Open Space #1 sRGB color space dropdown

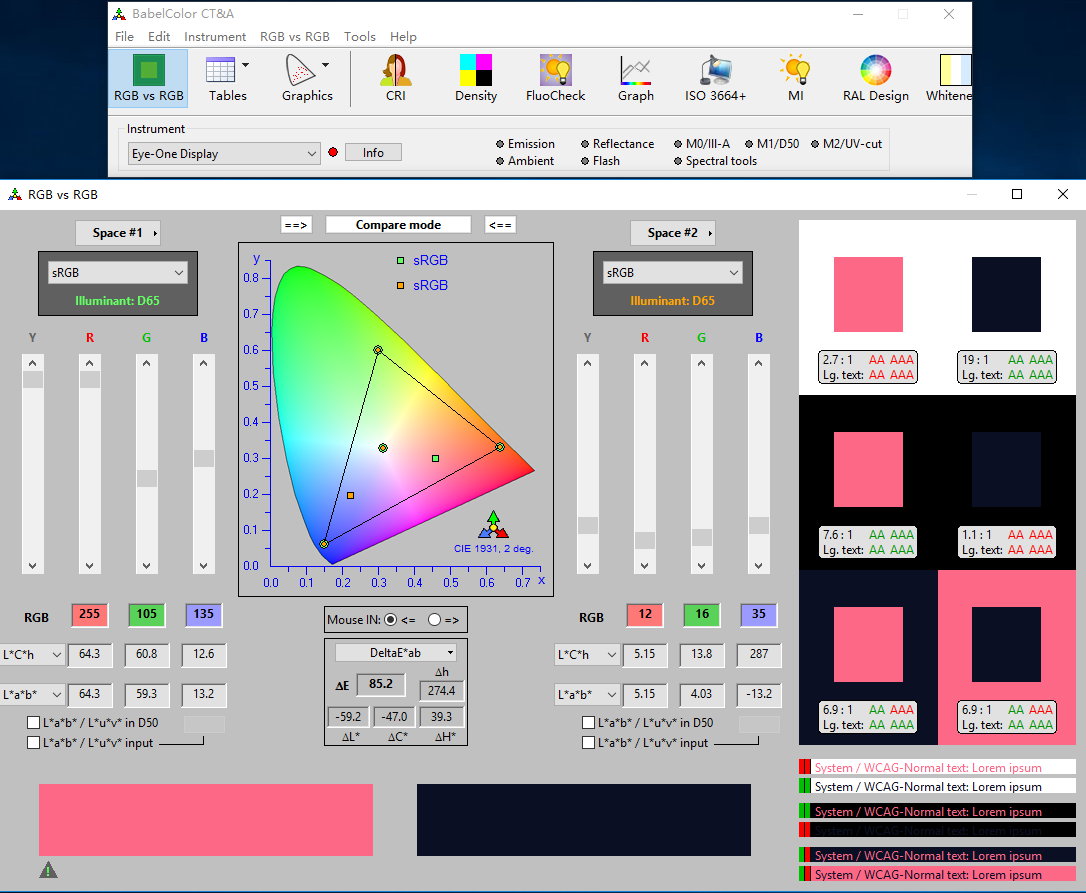tap(118, 273)
